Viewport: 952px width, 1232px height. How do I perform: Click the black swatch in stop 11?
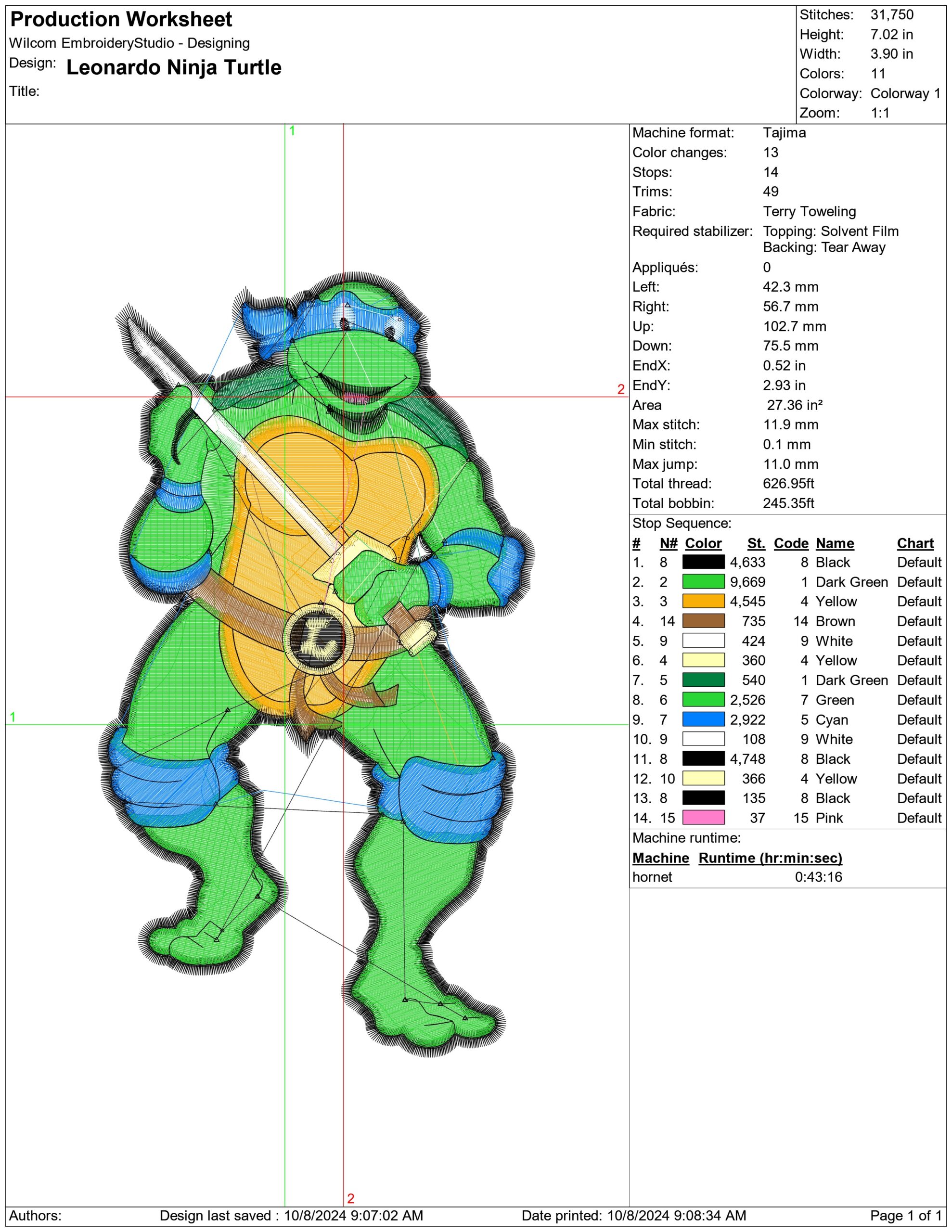703,759
